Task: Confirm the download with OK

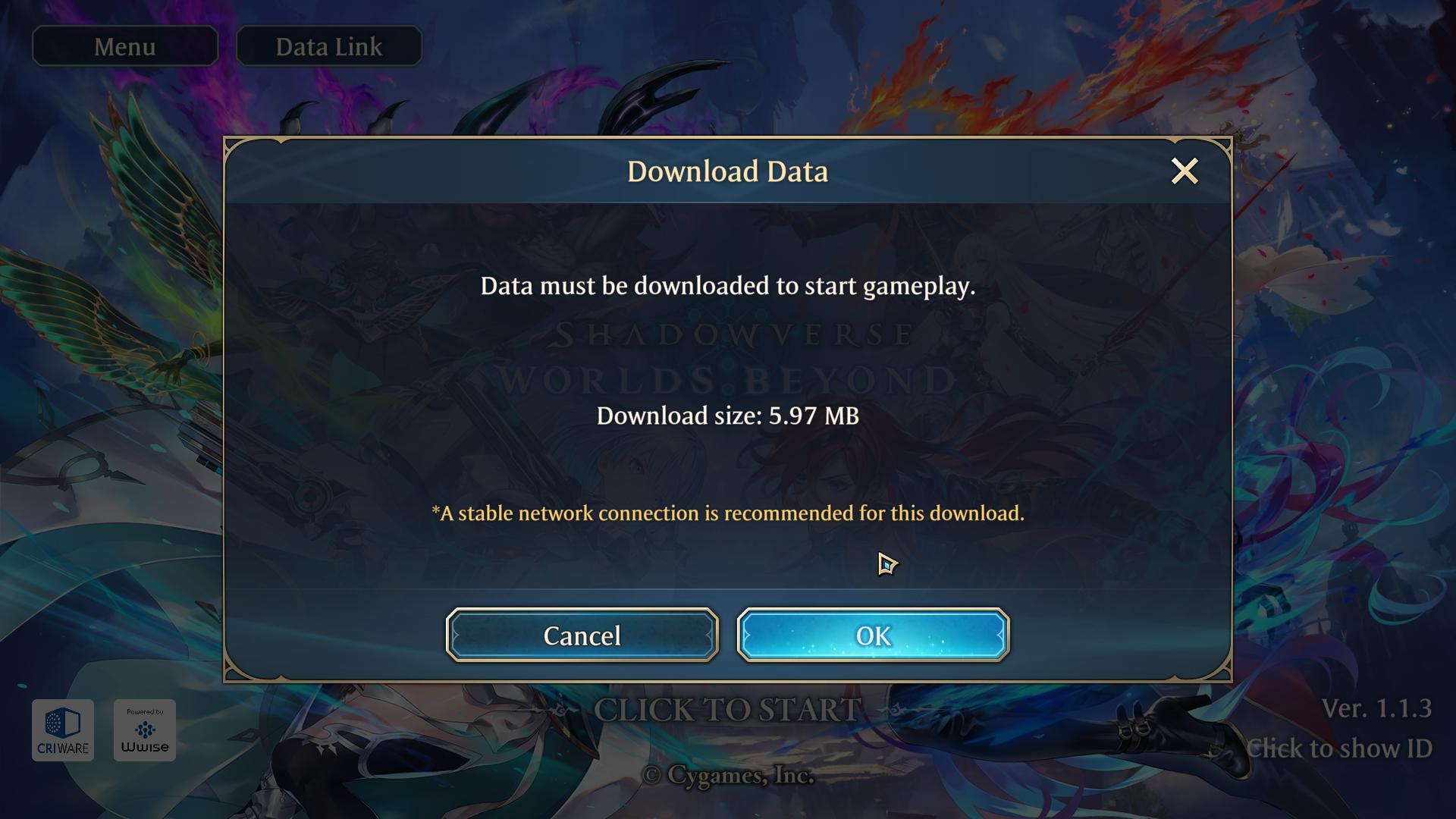Action: [873, 635]
